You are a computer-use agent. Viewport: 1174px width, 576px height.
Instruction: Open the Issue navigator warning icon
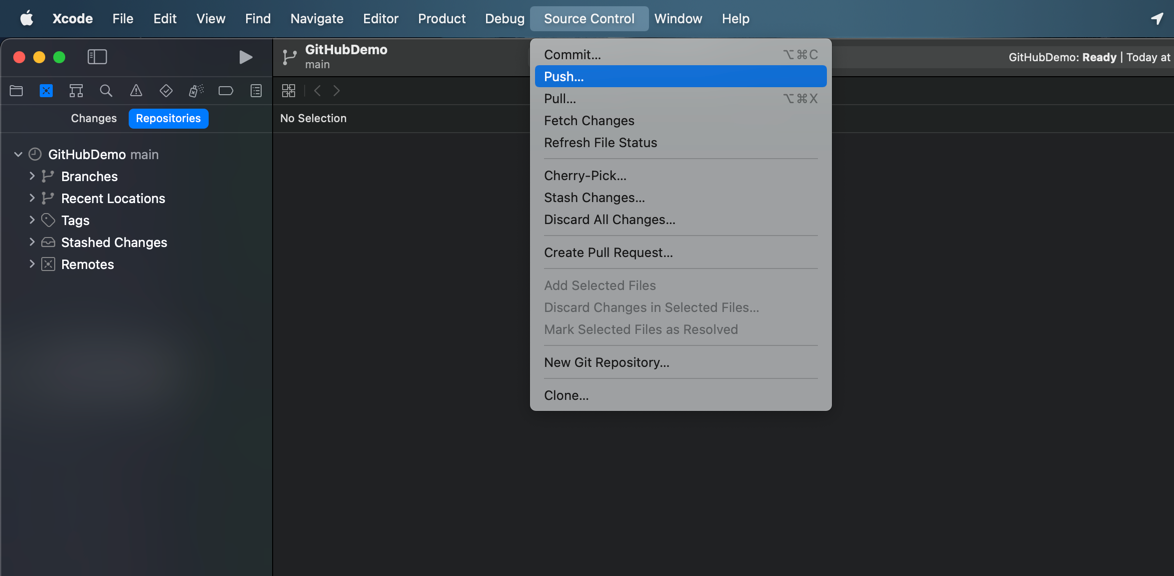tap(136, 91)
